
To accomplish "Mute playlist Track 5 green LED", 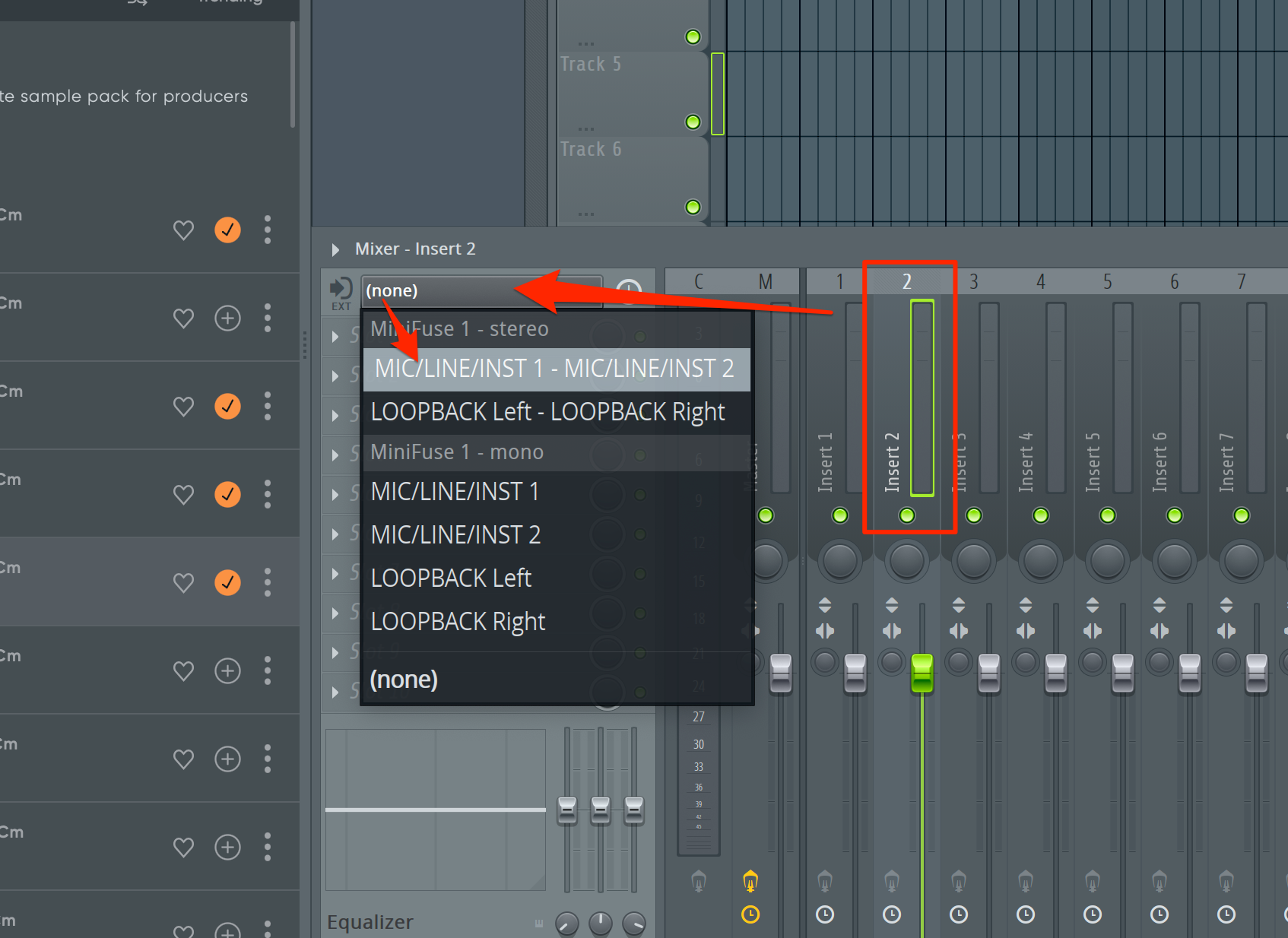I will (x=693, y=122).
